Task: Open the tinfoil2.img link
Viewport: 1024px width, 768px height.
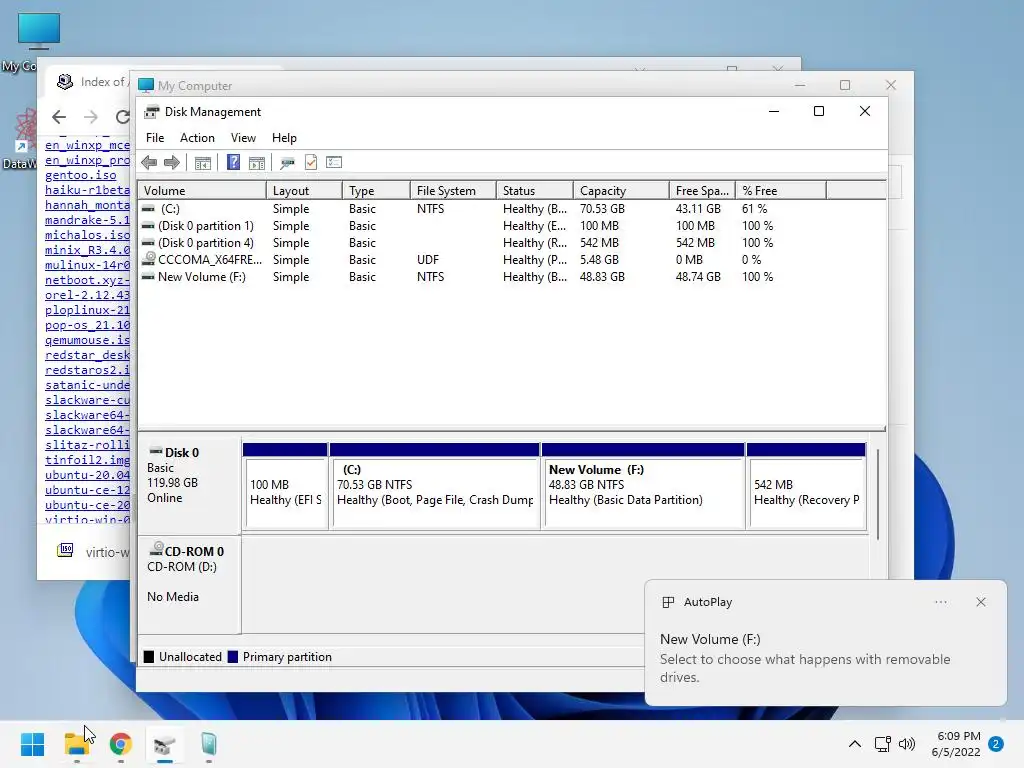Action: (88, 460)
